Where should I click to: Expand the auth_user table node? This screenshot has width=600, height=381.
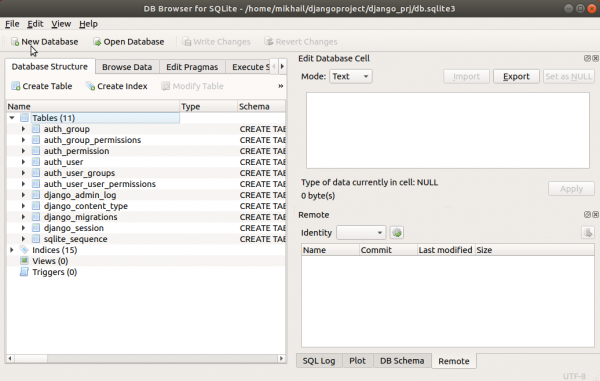tap(23, 162)
